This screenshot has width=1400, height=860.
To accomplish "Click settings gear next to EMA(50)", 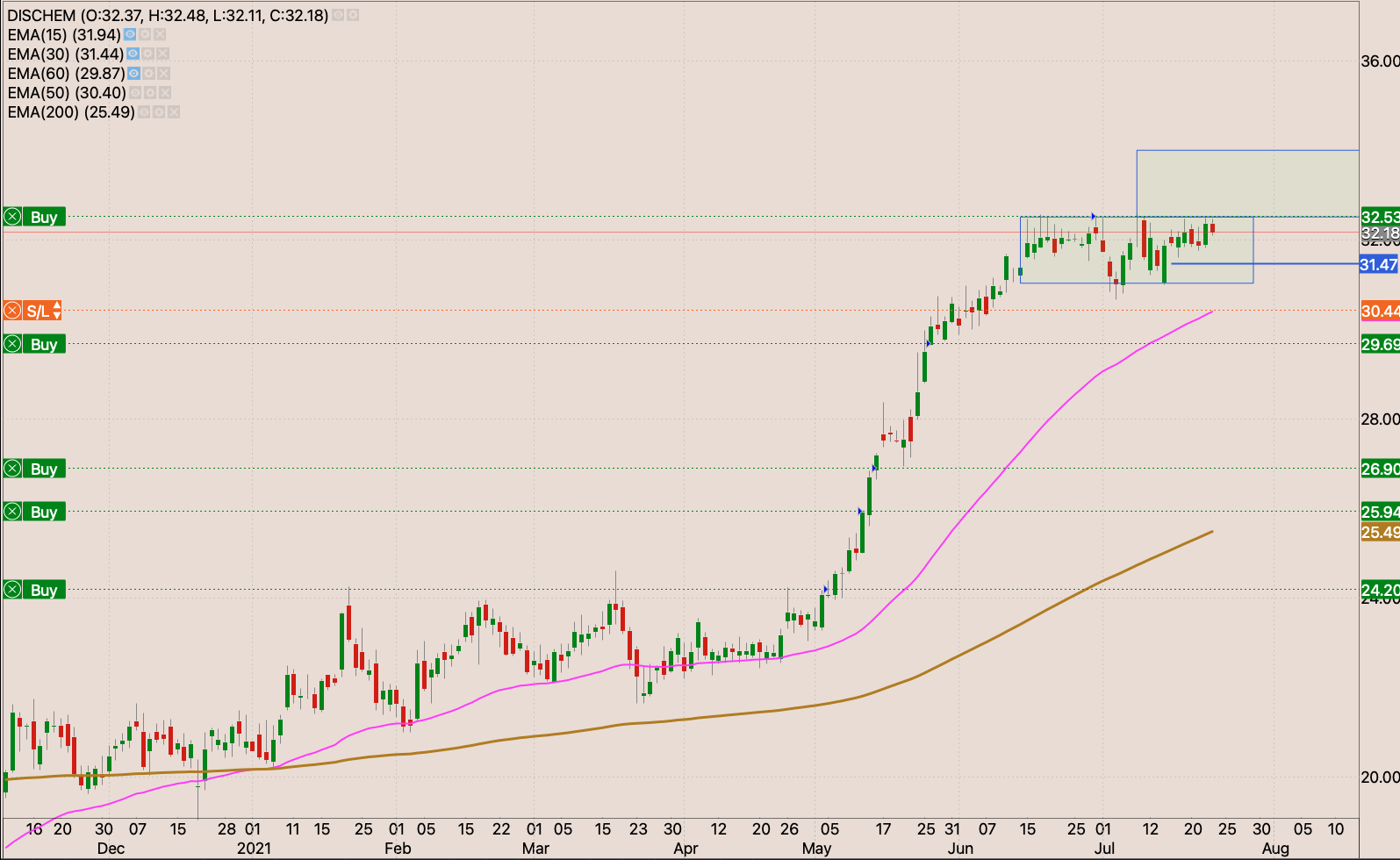I will coord(150,93).
